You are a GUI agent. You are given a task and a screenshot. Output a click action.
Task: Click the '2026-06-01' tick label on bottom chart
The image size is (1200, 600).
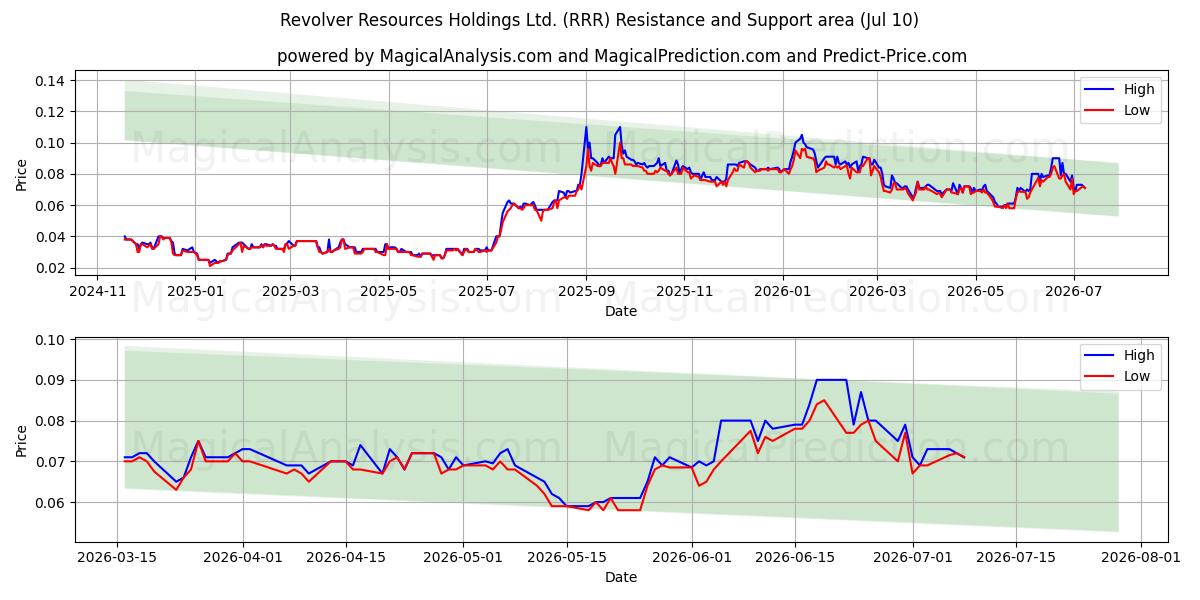(693, 557)
